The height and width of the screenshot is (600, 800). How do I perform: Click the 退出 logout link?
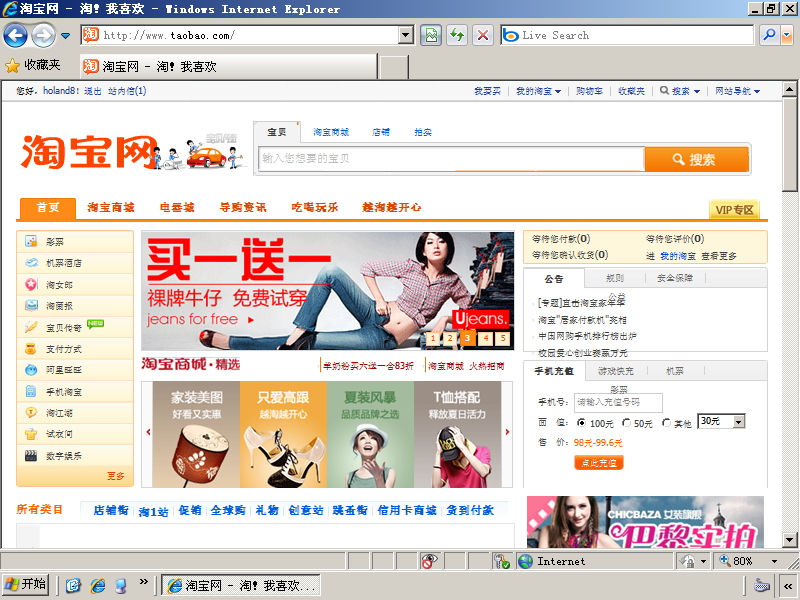[92, 91]
